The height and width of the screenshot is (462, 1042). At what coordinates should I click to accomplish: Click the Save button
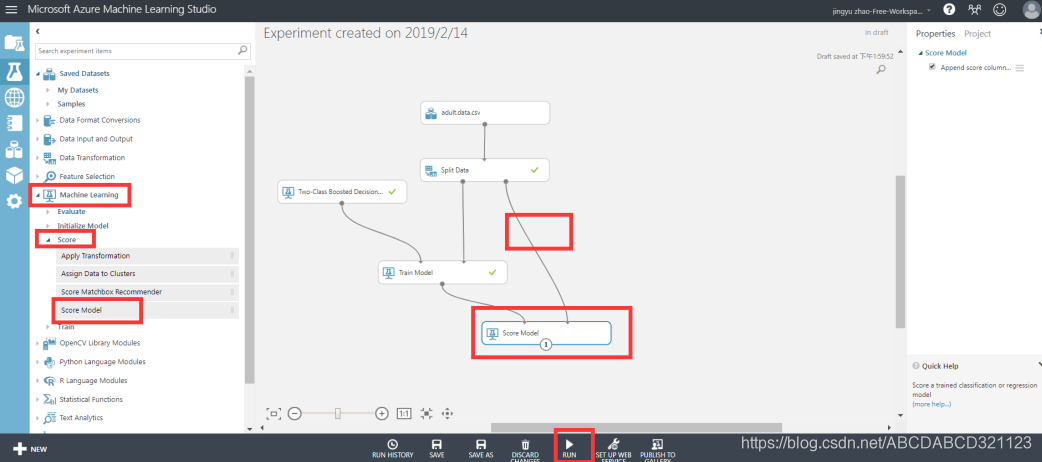437,449
